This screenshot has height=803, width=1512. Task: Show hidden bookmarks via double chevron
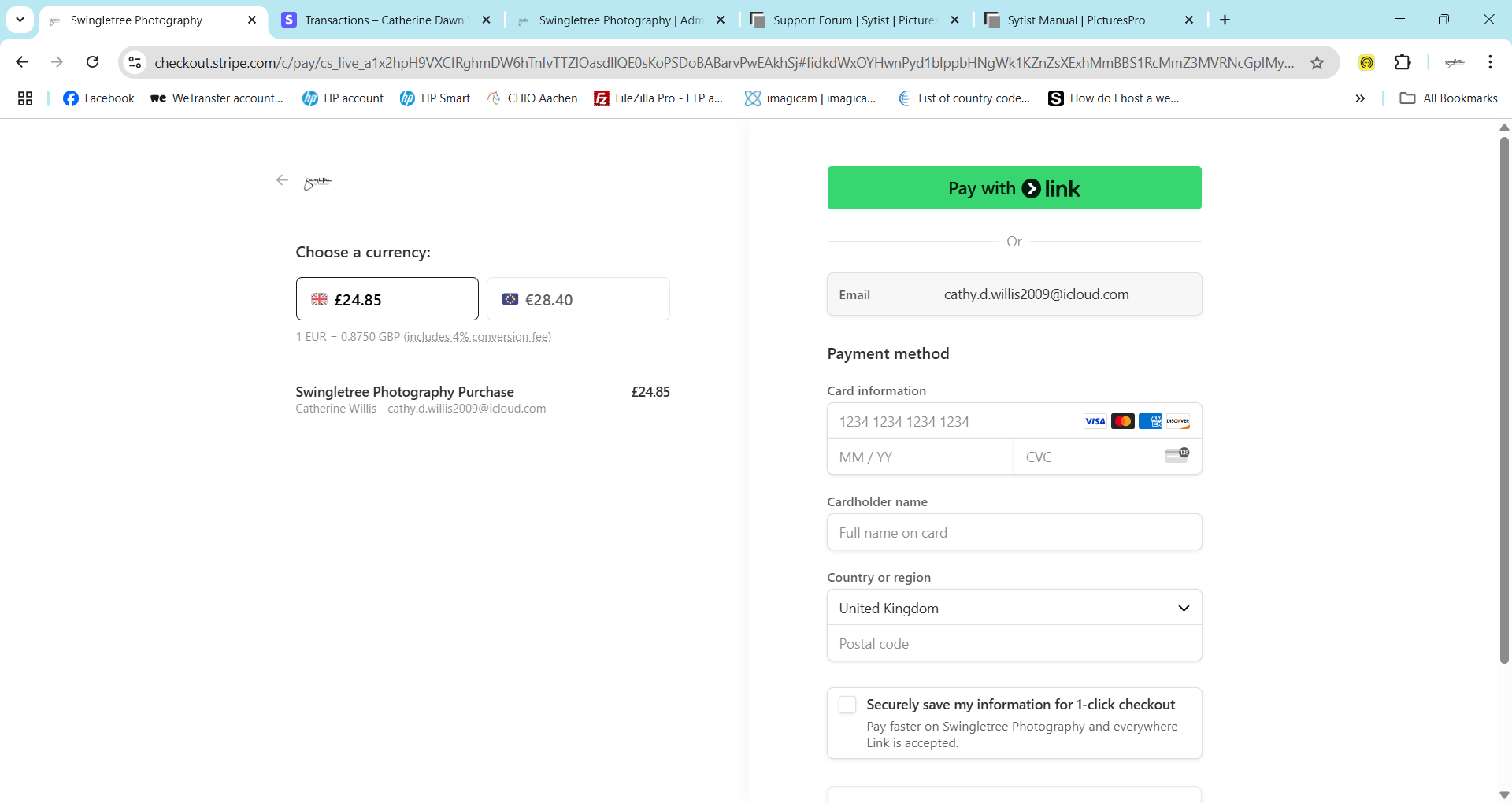(1360, 98)
